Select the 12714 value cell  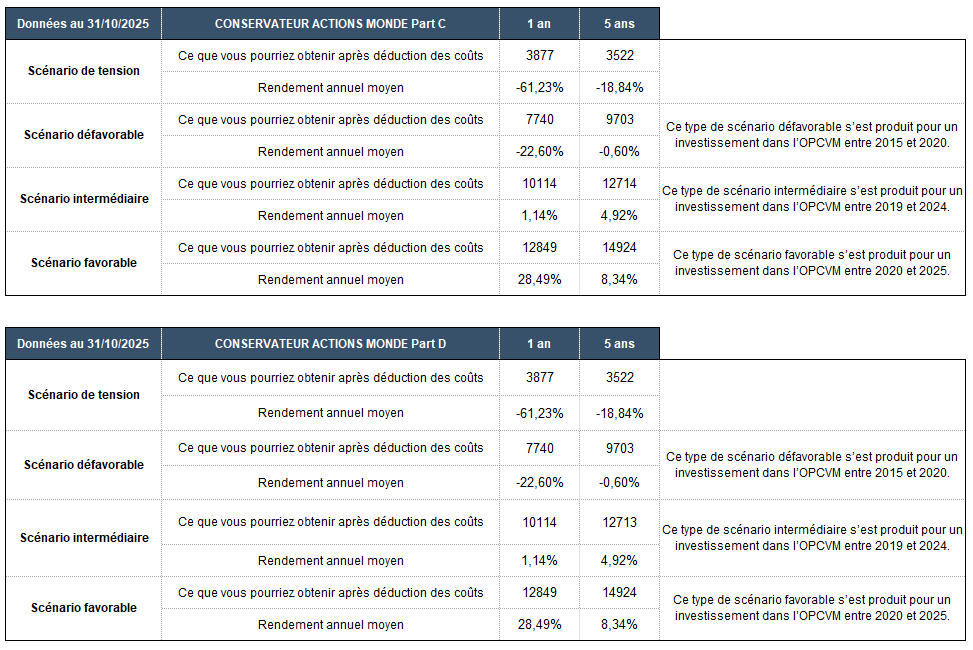point(619,184)
